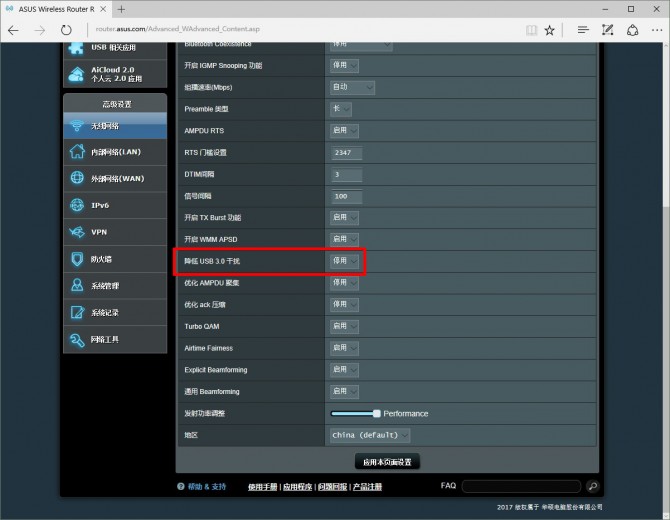This screenshot has width=670, height=520.
Task: Open the Airtime Fairness dropdown
Action: pyautogui.click(x=344, y=348)
